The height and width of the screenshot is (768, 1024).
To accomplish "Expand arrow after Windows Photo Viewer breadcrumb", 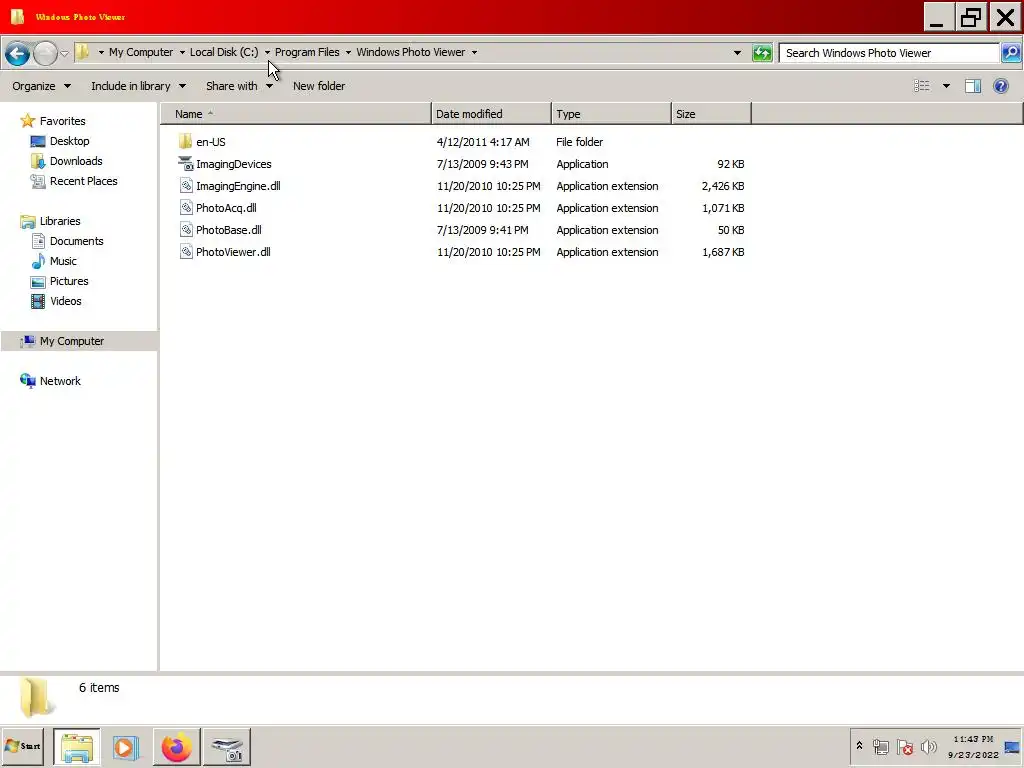I will coord(474,53).
